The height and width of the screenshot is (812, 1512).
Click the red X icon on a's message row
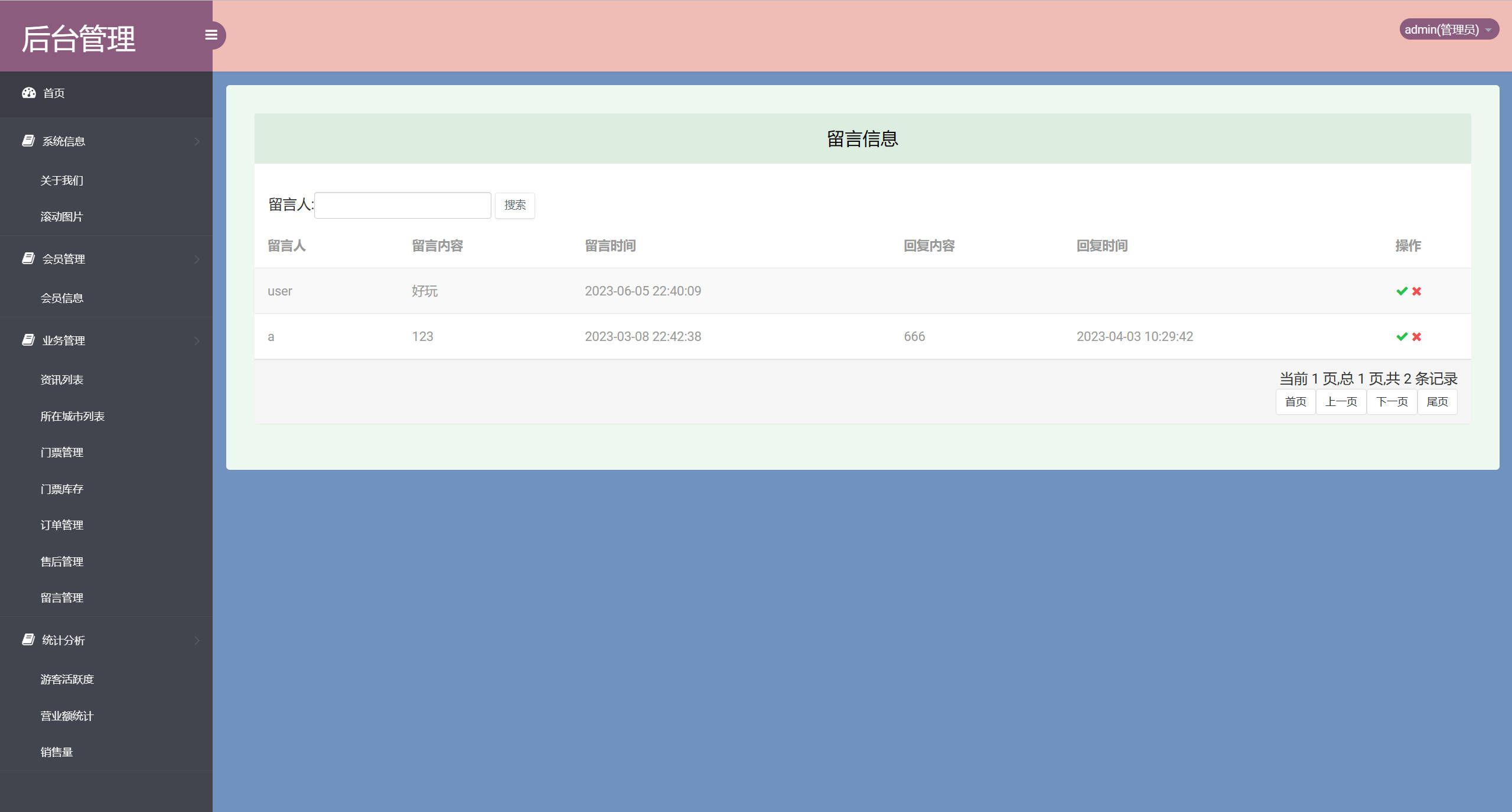(x=1416, y=337)
